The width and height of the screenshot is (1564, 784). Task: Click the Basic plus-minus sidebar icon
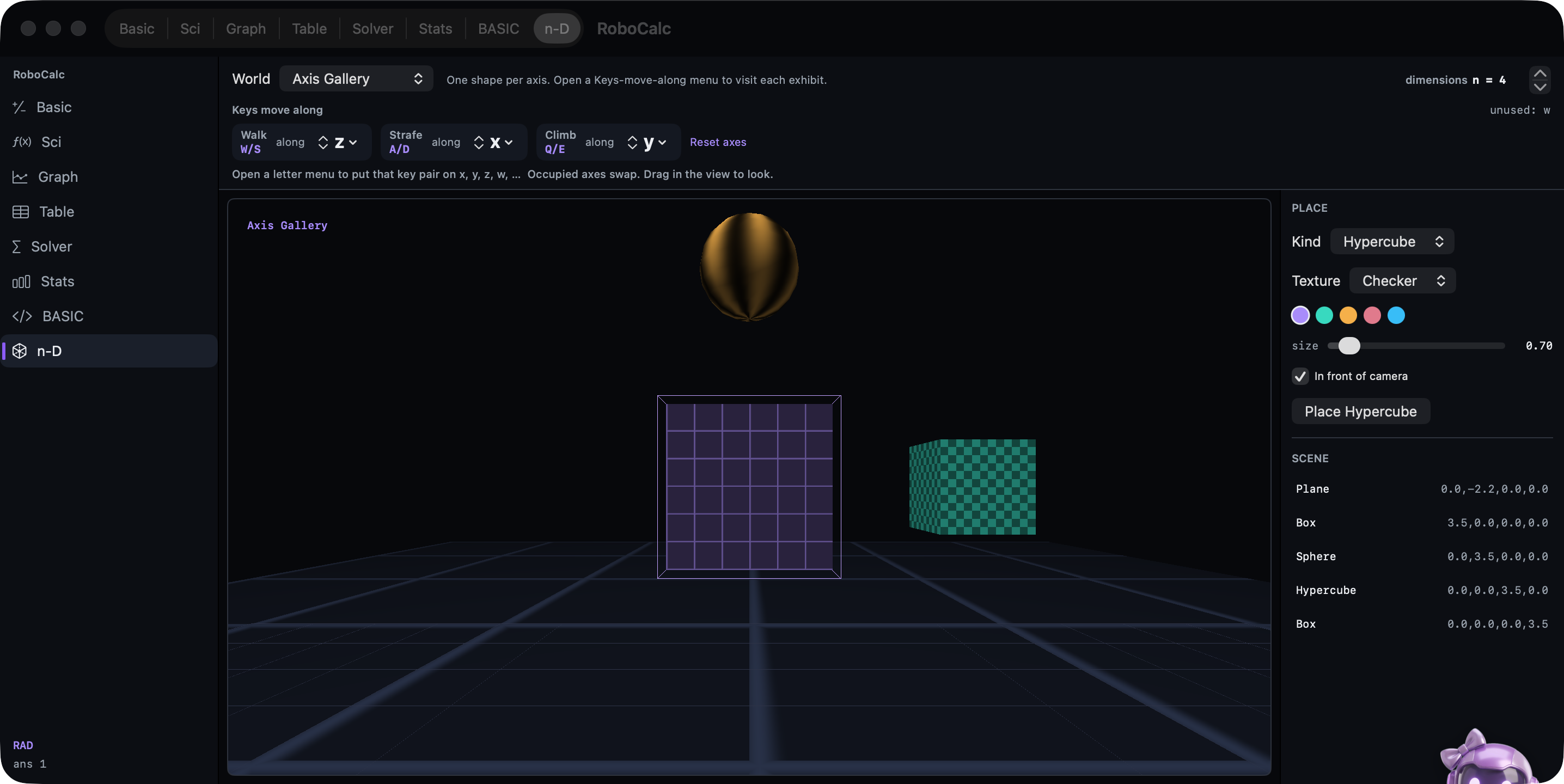click(19, 107)
